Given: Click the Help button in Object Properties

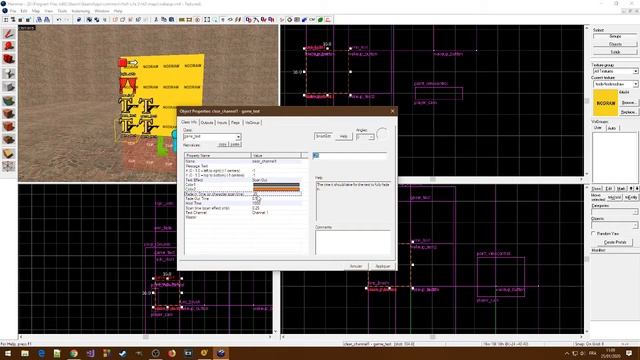Looking at the screenshot, I should (344, 136).
